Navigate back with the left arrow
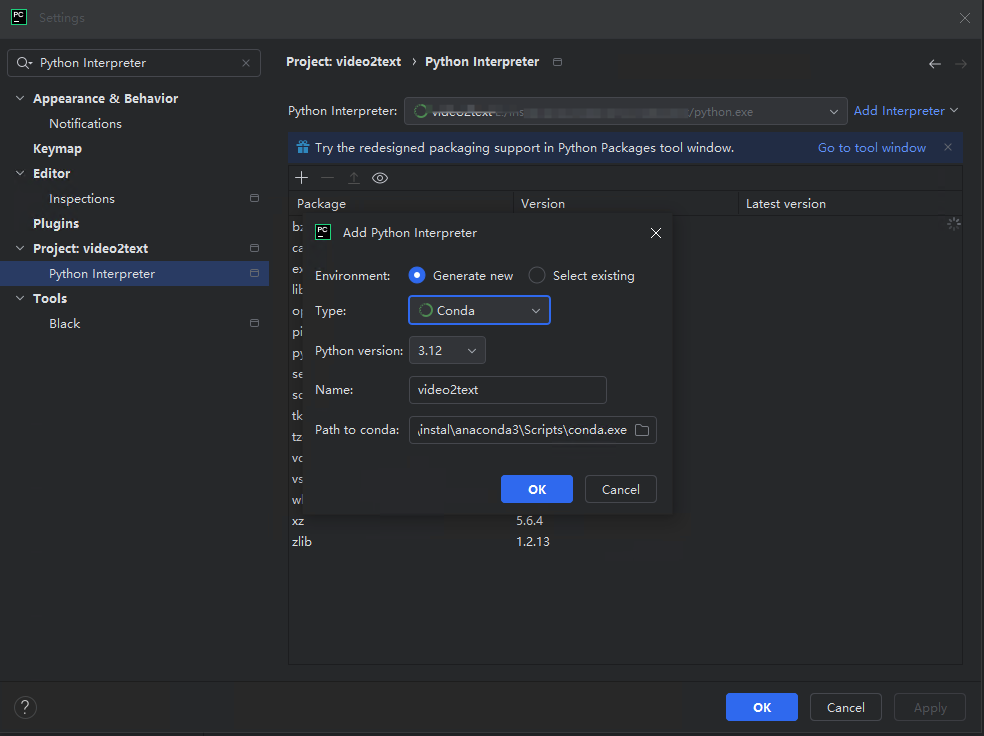This screenshot has width=984, height=736. pyautogui.click(x=935, y=63)
